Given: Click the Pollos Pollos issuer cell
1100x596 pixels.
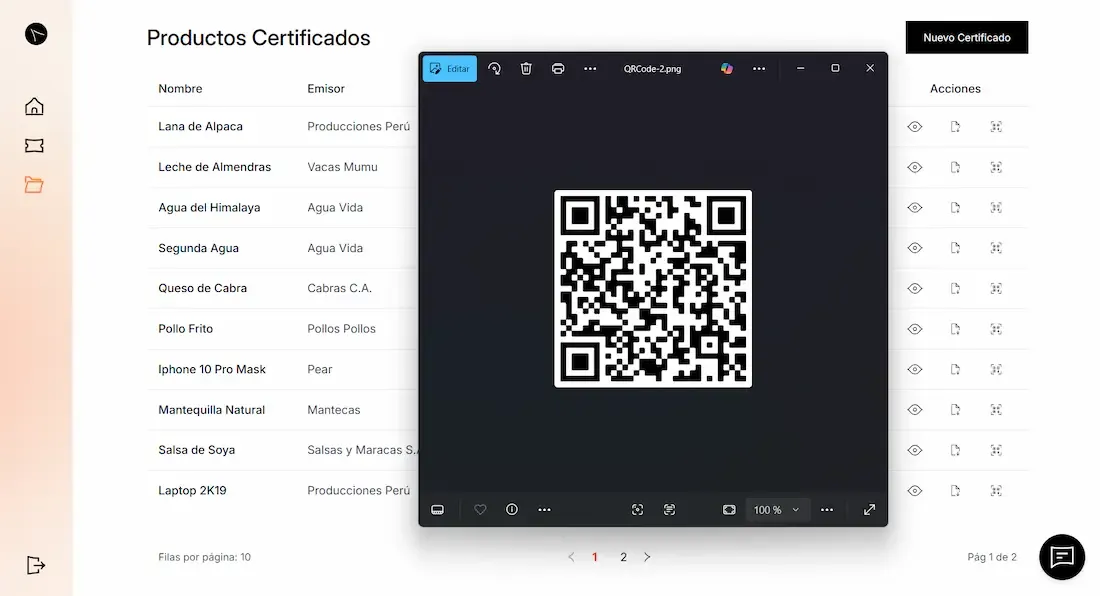Looking at the screenshot, I should pyautogui.click(x=342, y=329).
